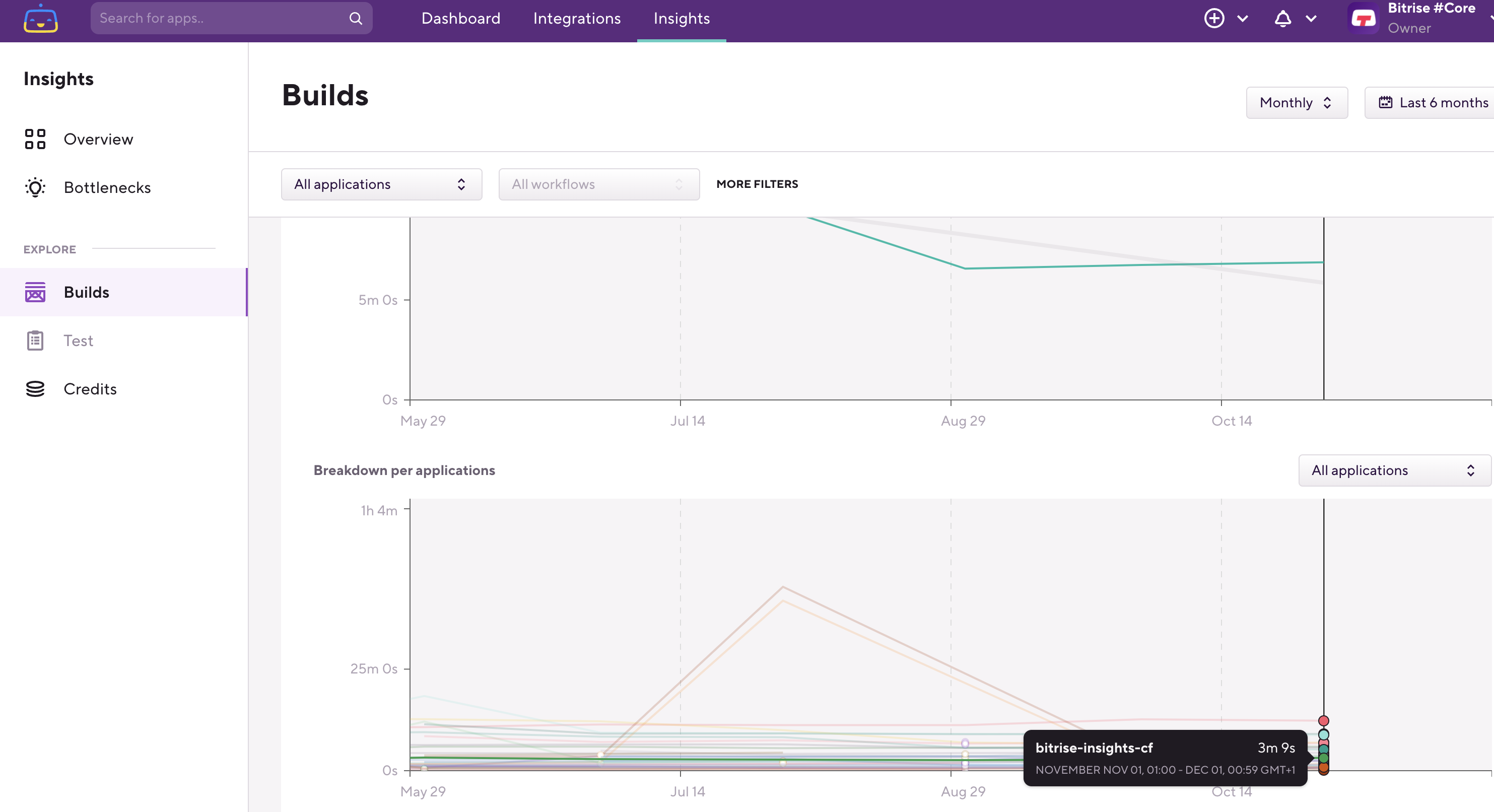Switch to the Dashboard tab
Screen dimensions: 1494x812
tap(460, 18)
